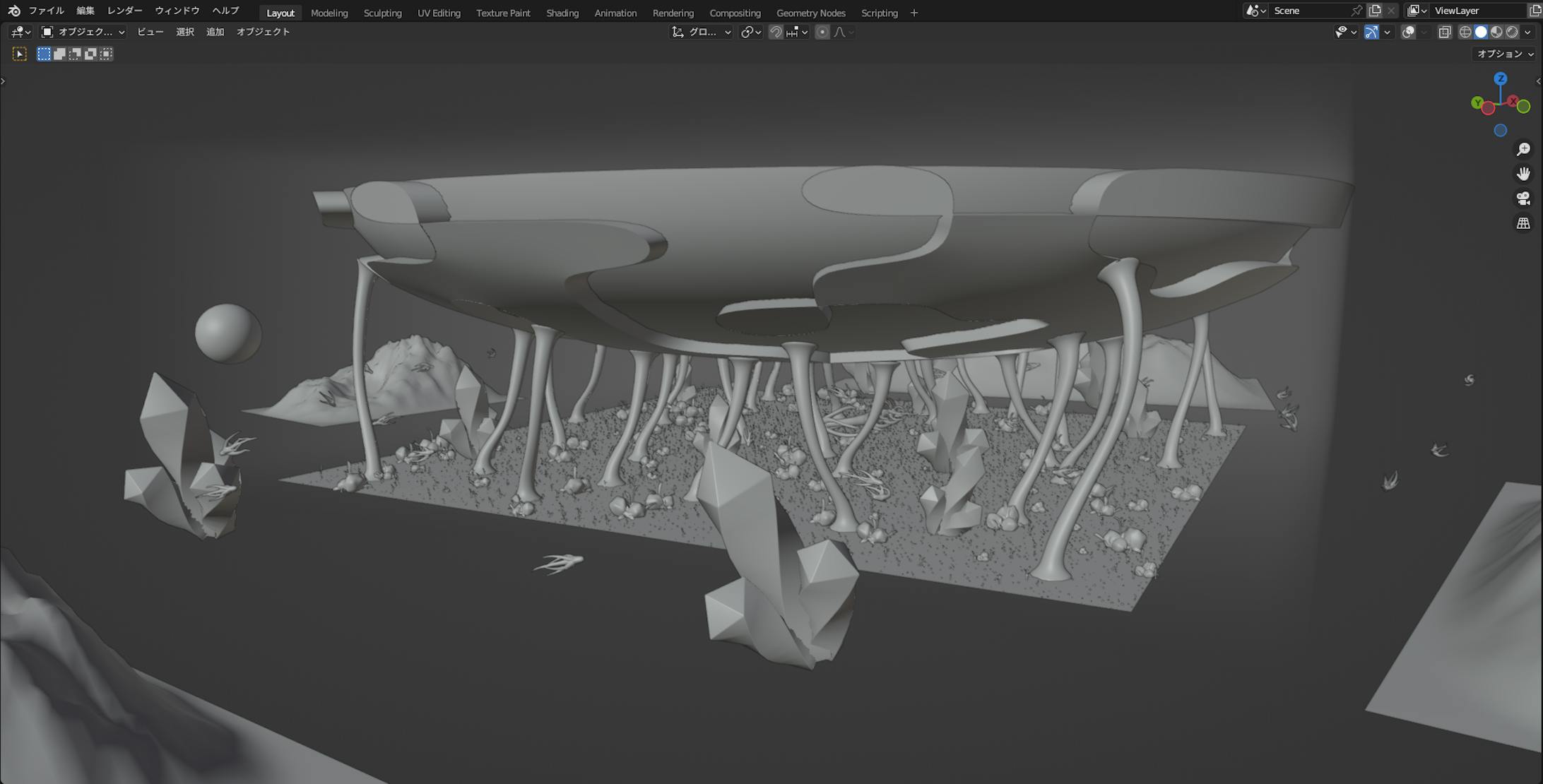
Task: Toggle viewport gizmos display
Action: click(x=1371, y=32)
